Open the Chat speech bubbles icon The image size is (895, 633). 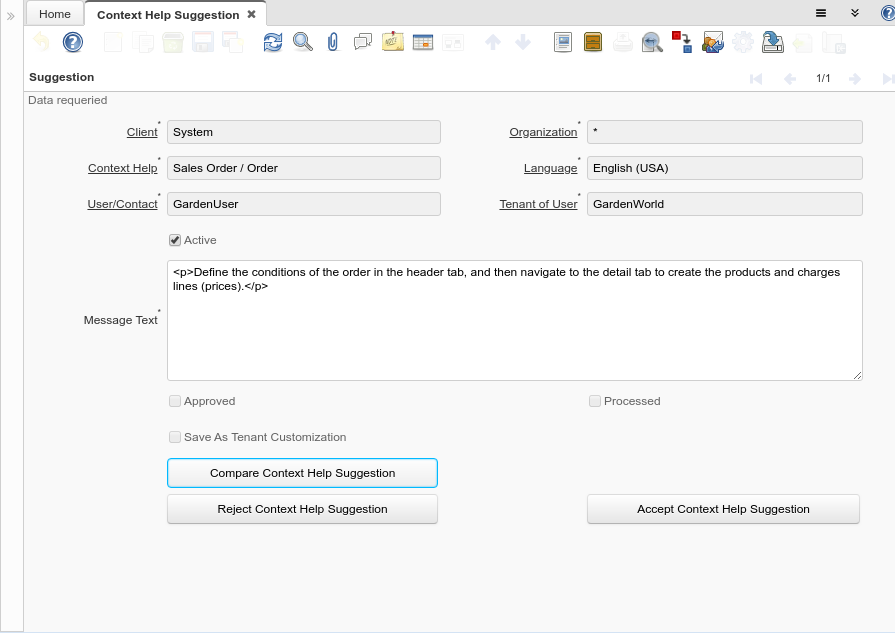pyautogui.click(x=363, y=42)
